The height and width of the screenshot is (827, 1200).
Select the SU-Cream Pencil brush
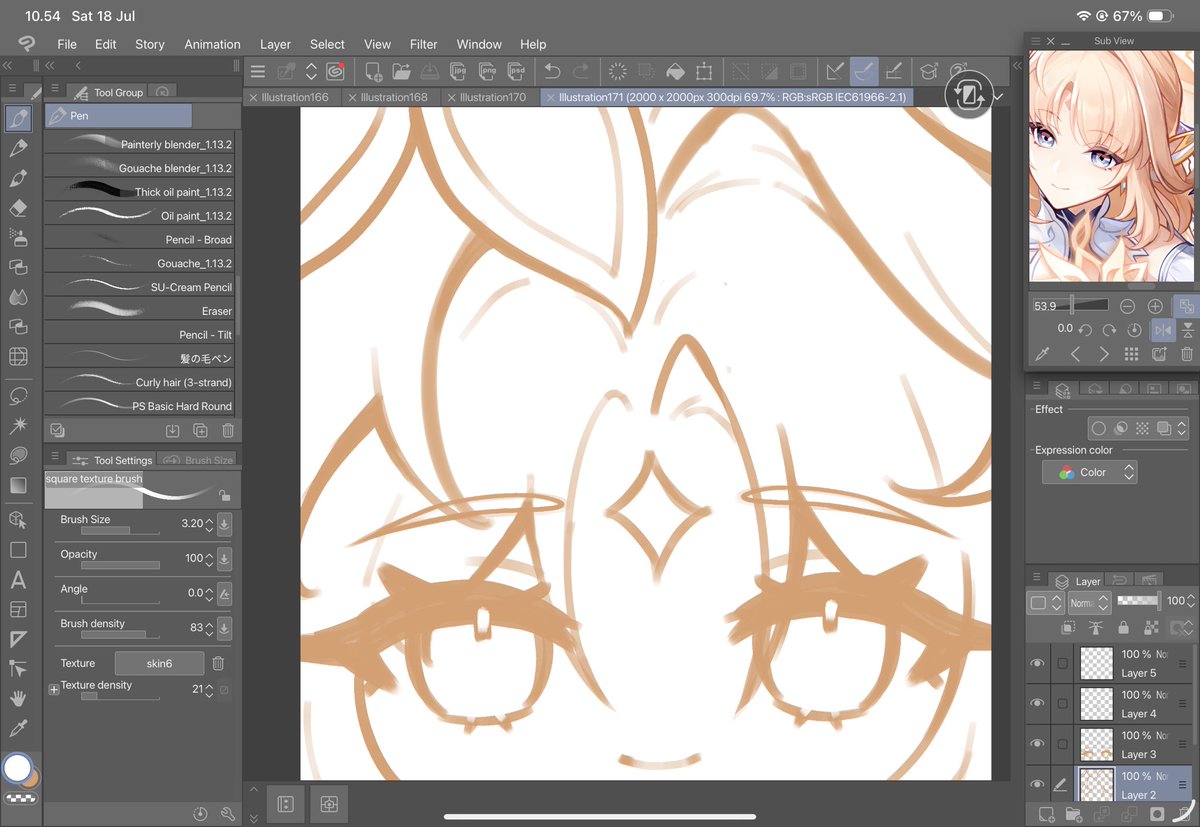(x=138, y=287)
